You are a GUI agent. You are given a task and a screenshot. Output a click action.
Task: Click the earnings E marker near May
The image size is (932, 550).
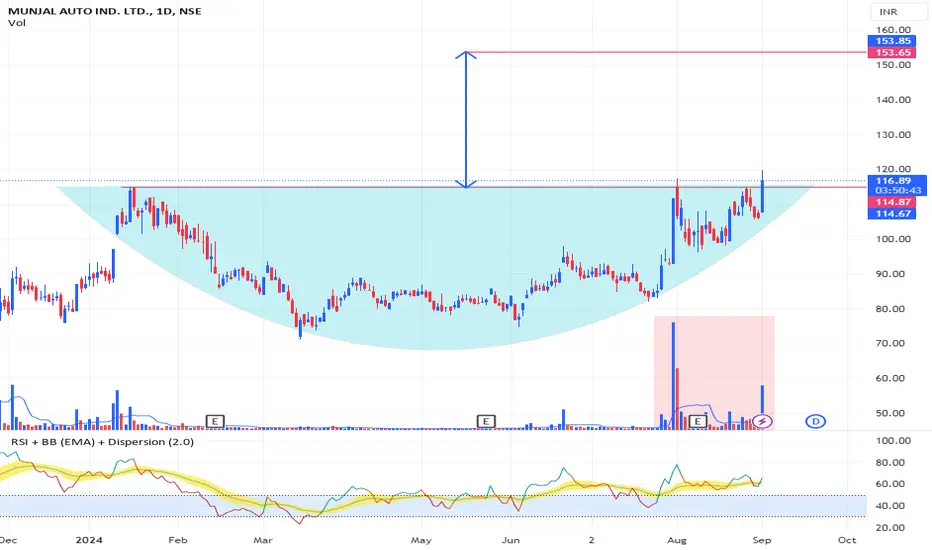coord(486,421)
